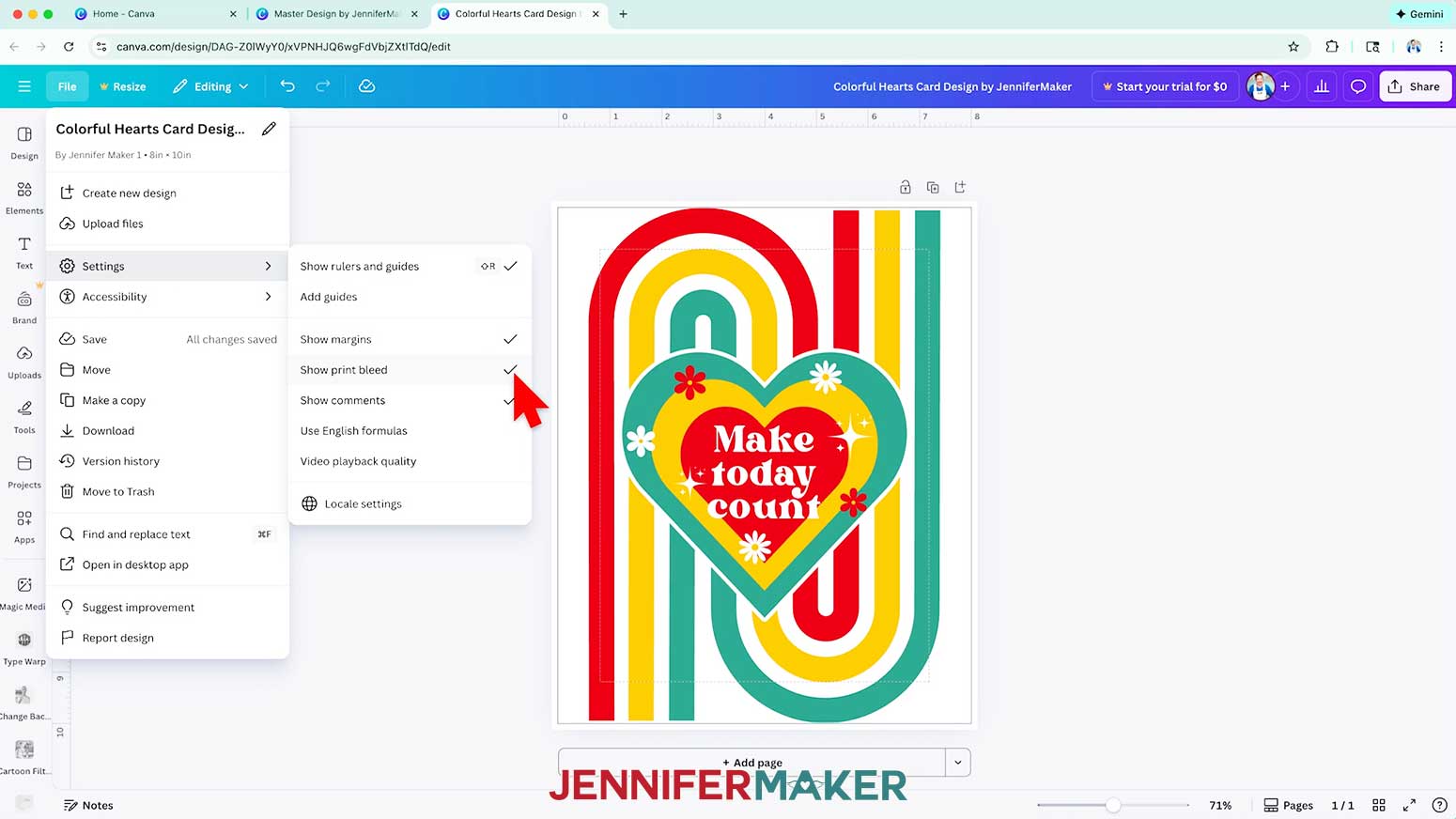Open the analytics bar chart icon
This screenshot has width=1456, height=819.
click(1322, 86)
